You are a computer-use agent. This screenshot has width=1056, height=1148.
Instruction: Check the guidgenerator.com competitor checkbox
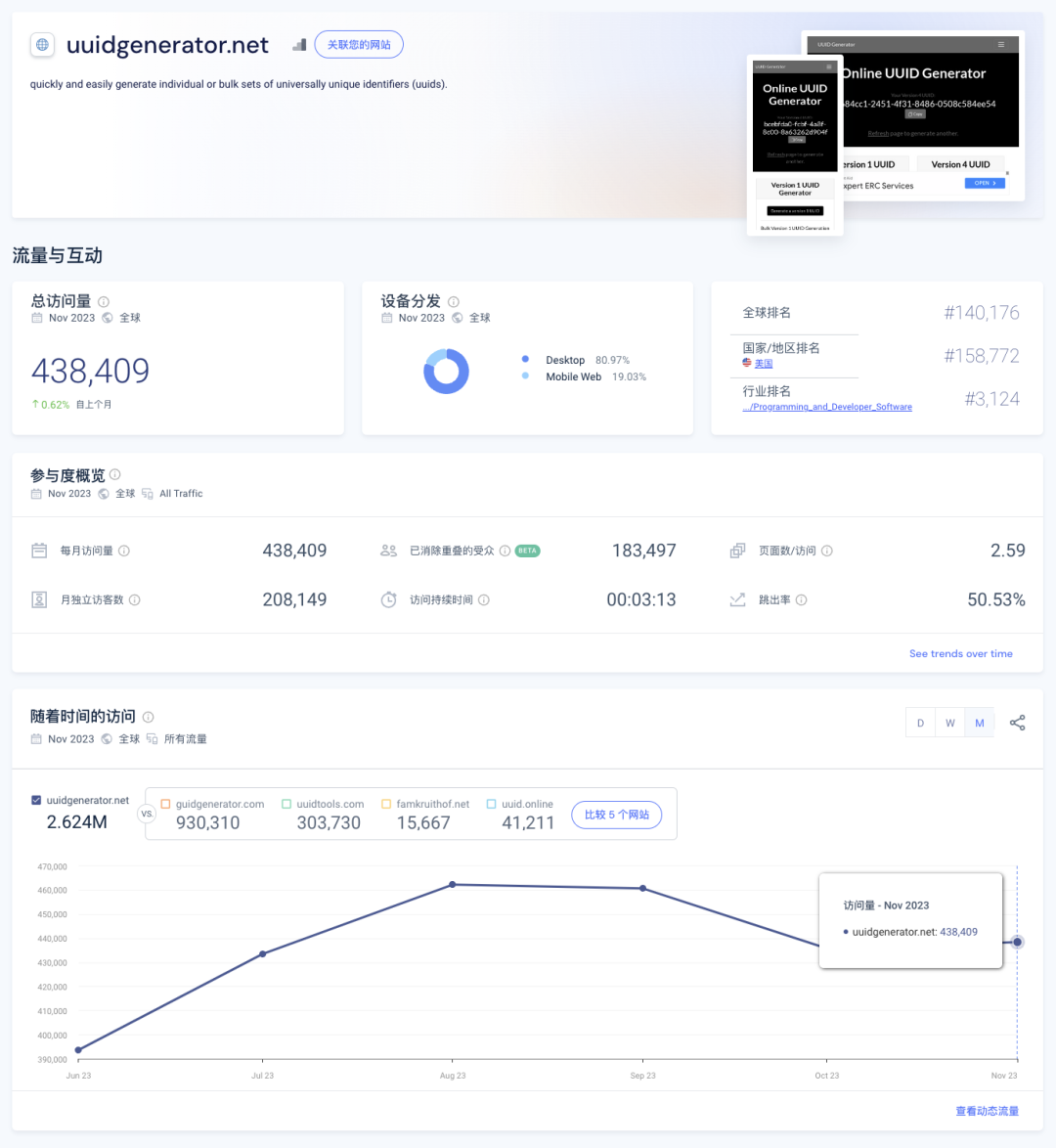point(166,804)
